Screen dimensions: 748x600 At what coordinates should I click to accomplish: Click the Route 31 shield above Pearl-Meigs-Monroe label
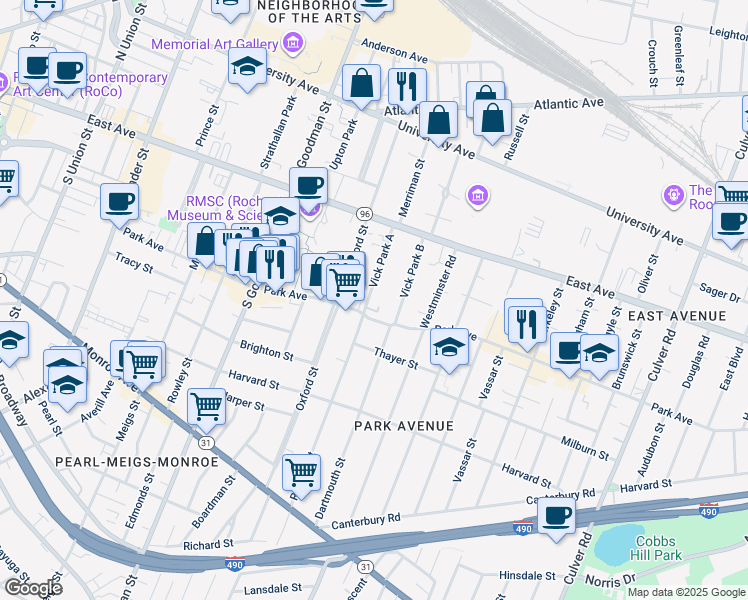click(206, 443)
